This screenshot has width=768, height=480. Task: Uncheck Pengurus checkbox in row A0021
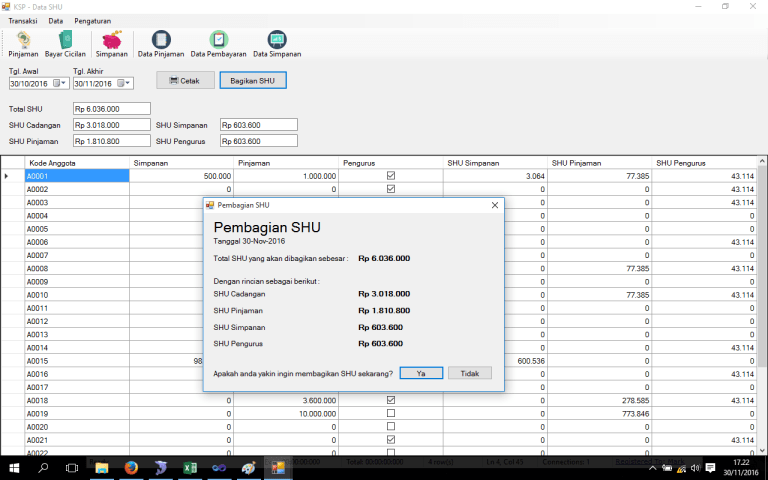pos(391,439)
